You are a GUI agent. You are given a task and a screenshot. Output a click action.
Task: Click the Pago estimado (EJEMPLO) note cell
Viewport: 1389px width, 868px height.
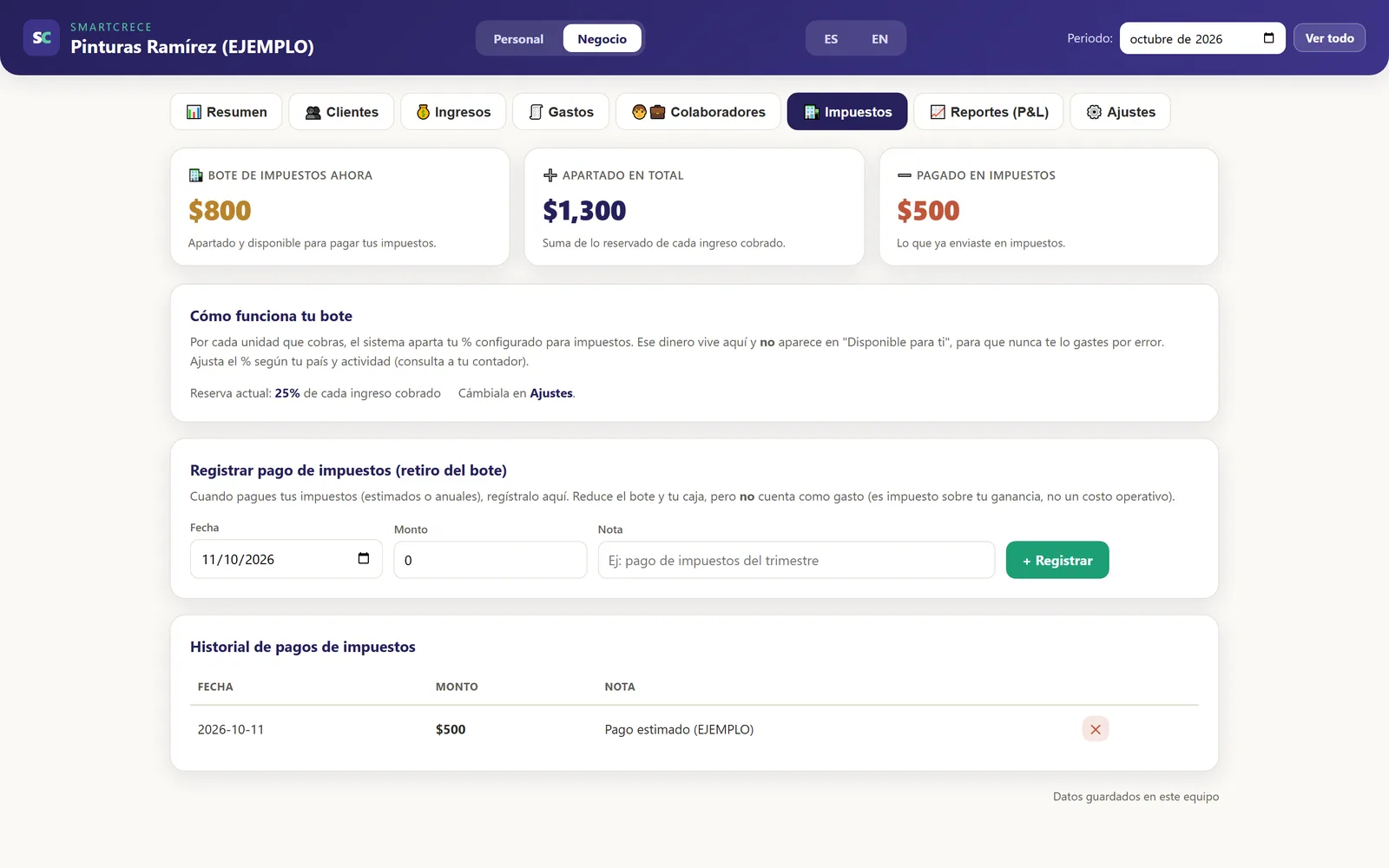(x=679, y=729)
